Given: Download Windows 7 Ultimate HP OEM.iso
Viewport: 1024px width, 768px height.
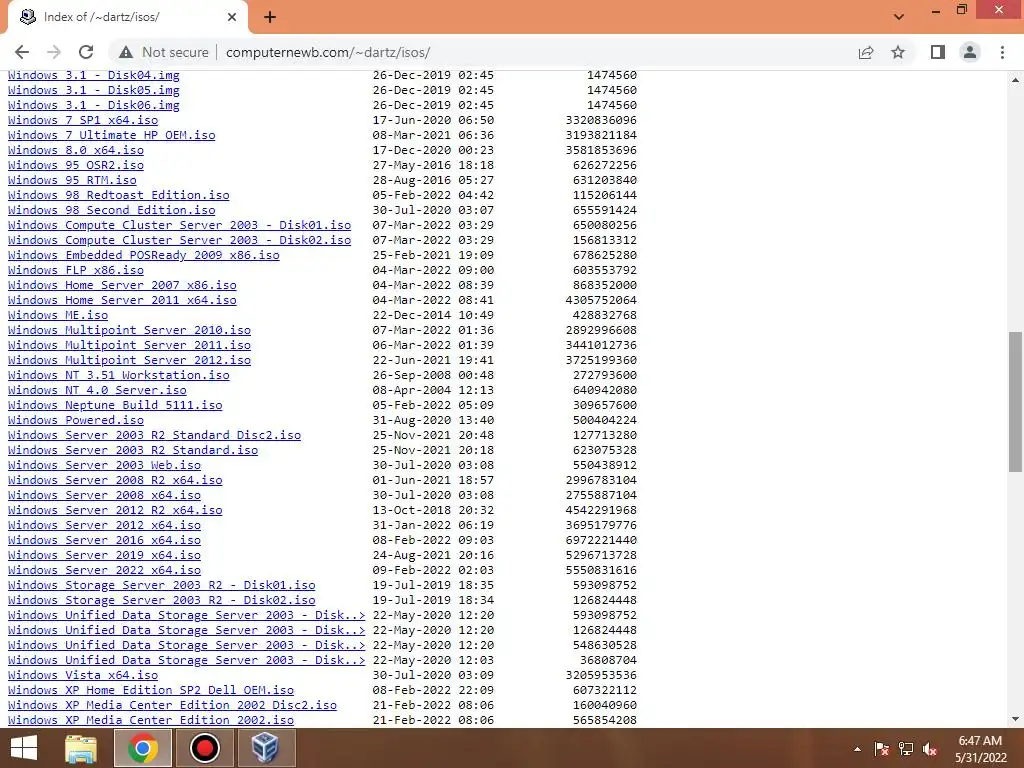Looking at the screenshot, I should pyautogui.click(x=112, y=135).
